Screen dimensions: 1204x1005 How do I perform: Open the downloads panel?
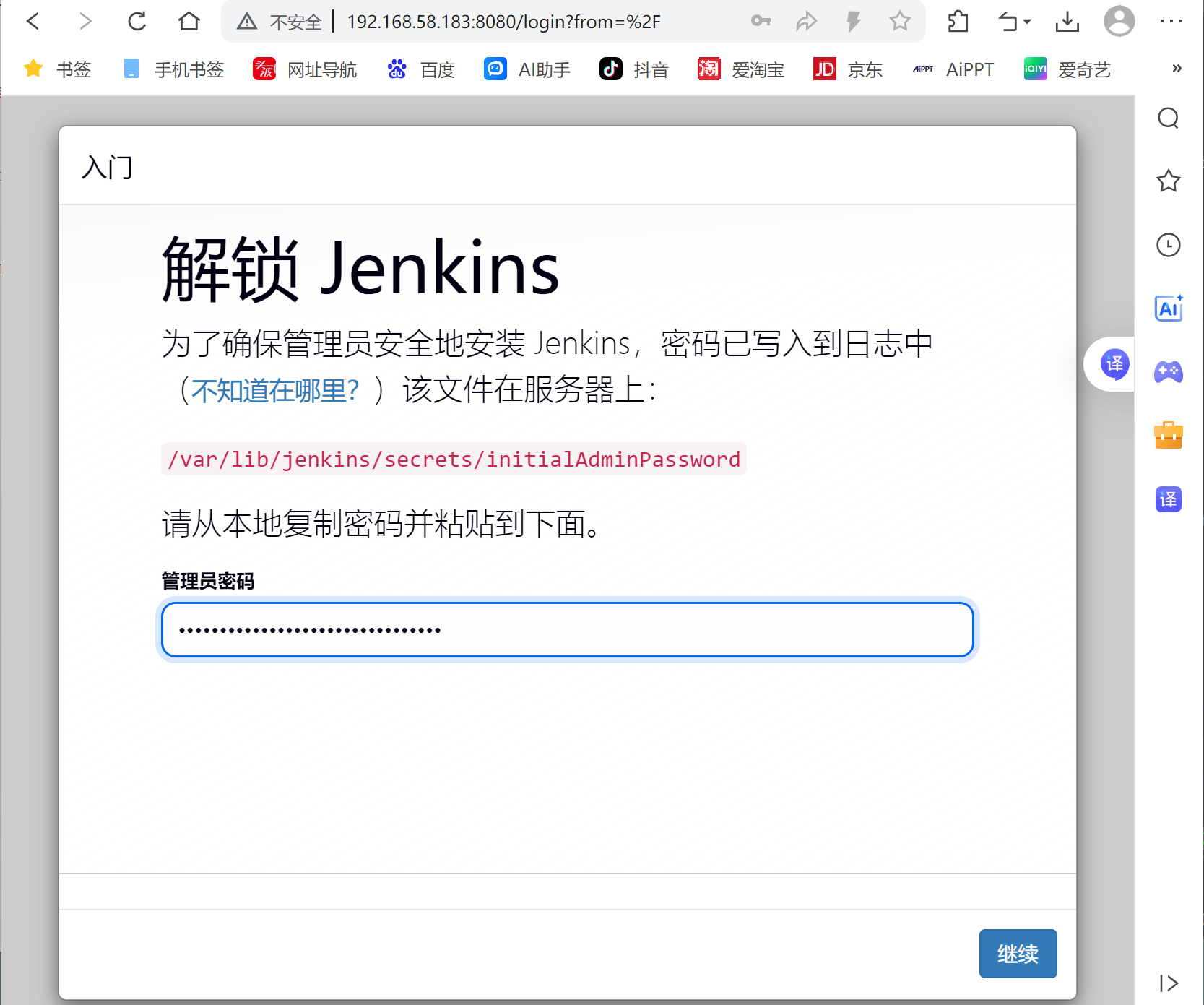(1067, 22)
